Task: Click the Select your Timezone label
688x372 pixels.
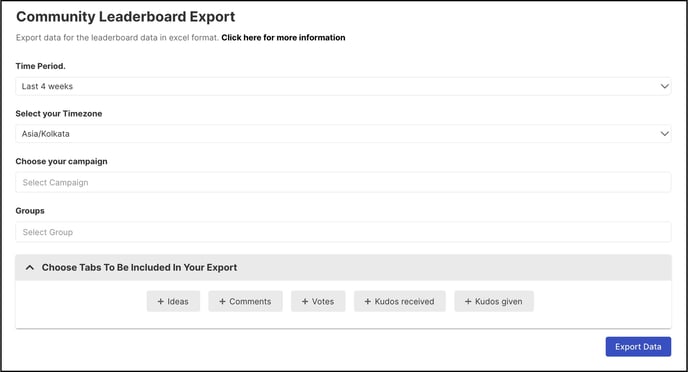Action: pyautogui.click(x=59, y=114)
